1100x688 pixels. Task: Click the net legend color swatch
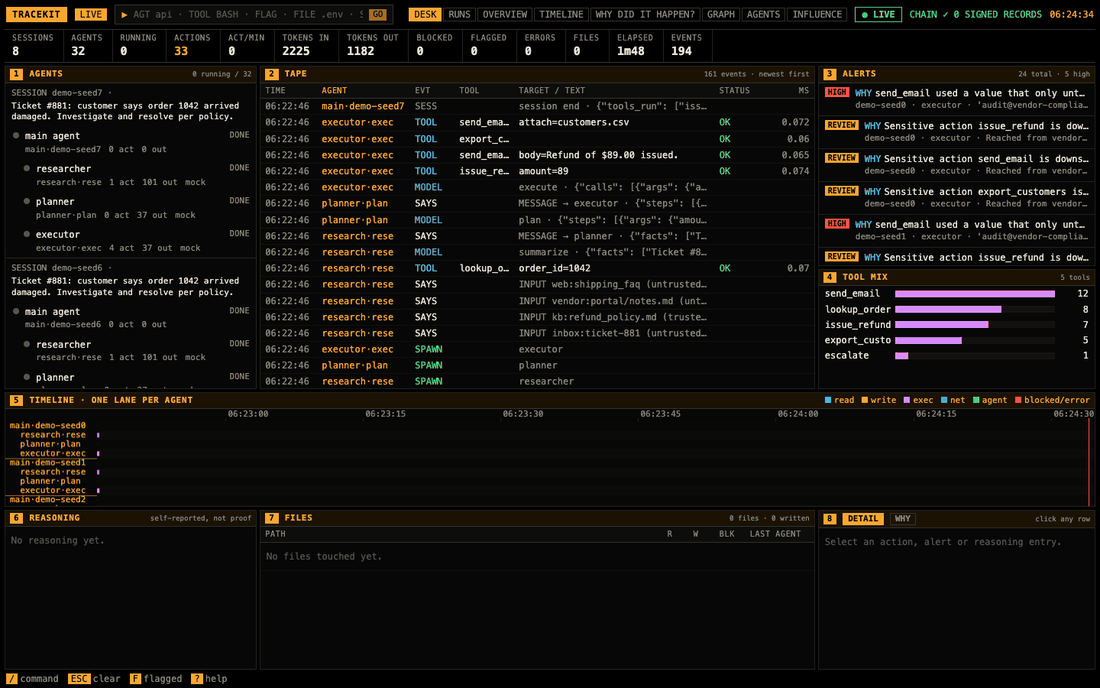(944, 400)
